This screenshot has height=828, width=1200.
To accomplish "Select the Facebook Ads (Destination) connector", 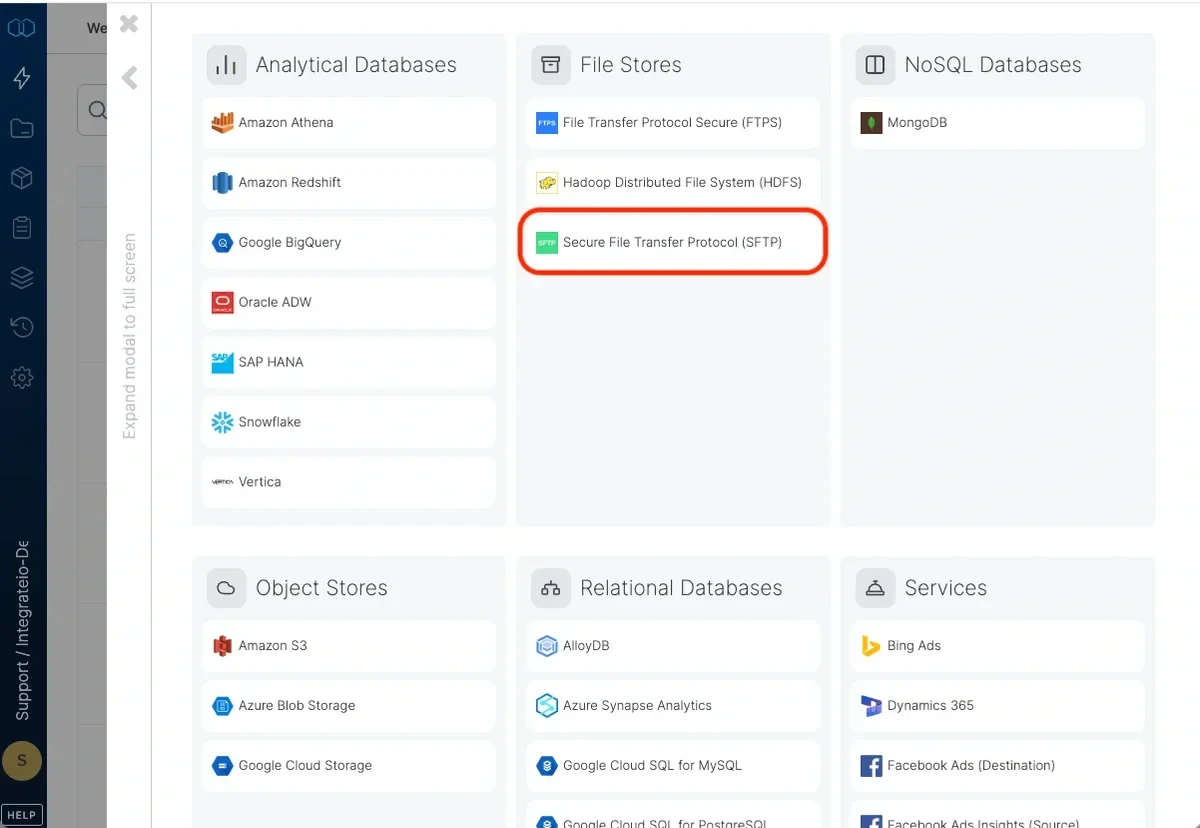I will point(996,765).
